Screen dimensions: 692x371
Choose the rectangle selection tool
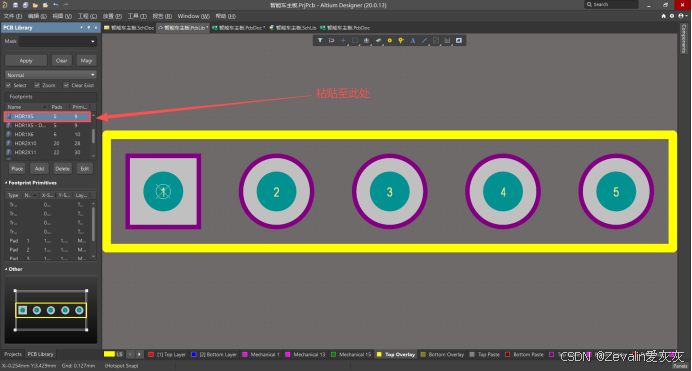355,41
